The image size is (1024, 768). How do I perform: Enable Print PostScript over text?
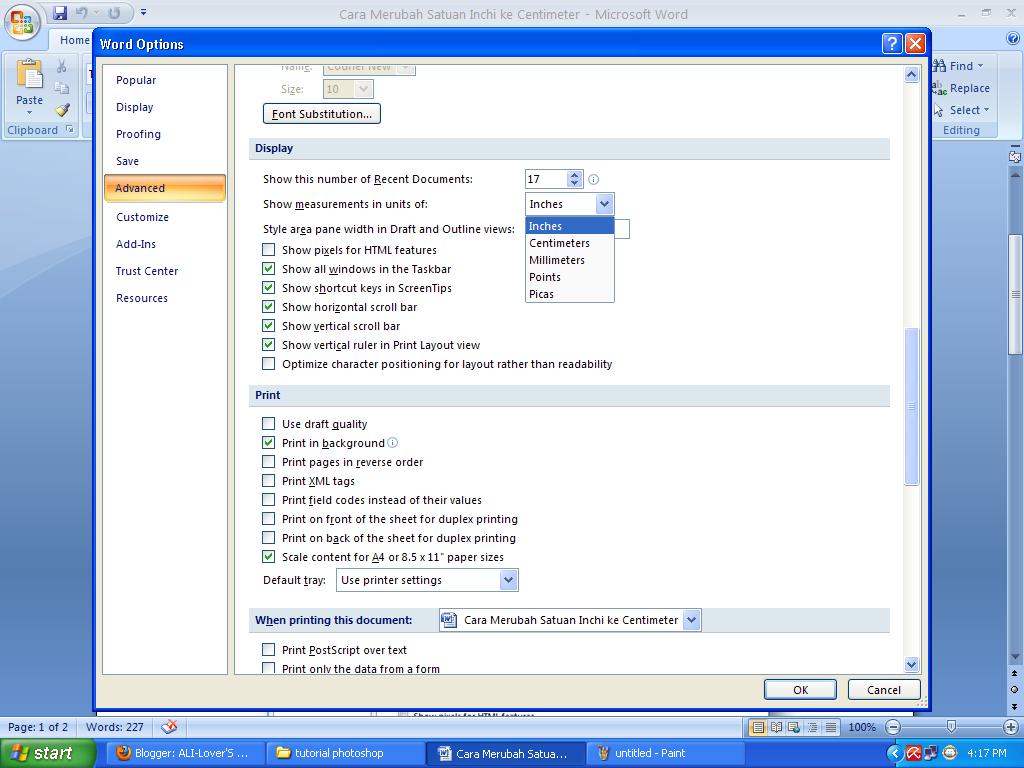click(268, 649)
